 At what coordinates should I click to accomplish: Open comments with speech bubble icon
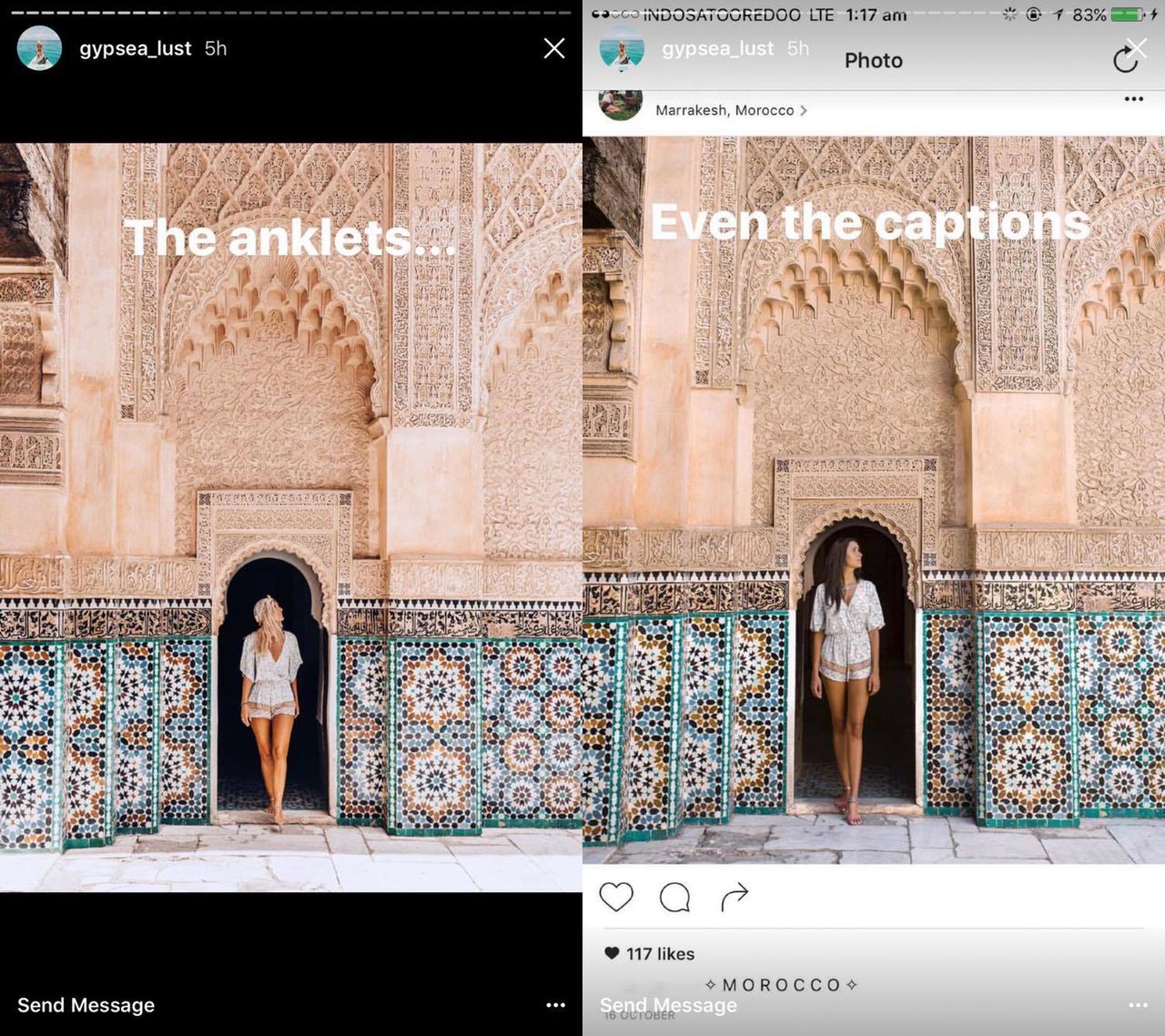click(x=674, y=898)
